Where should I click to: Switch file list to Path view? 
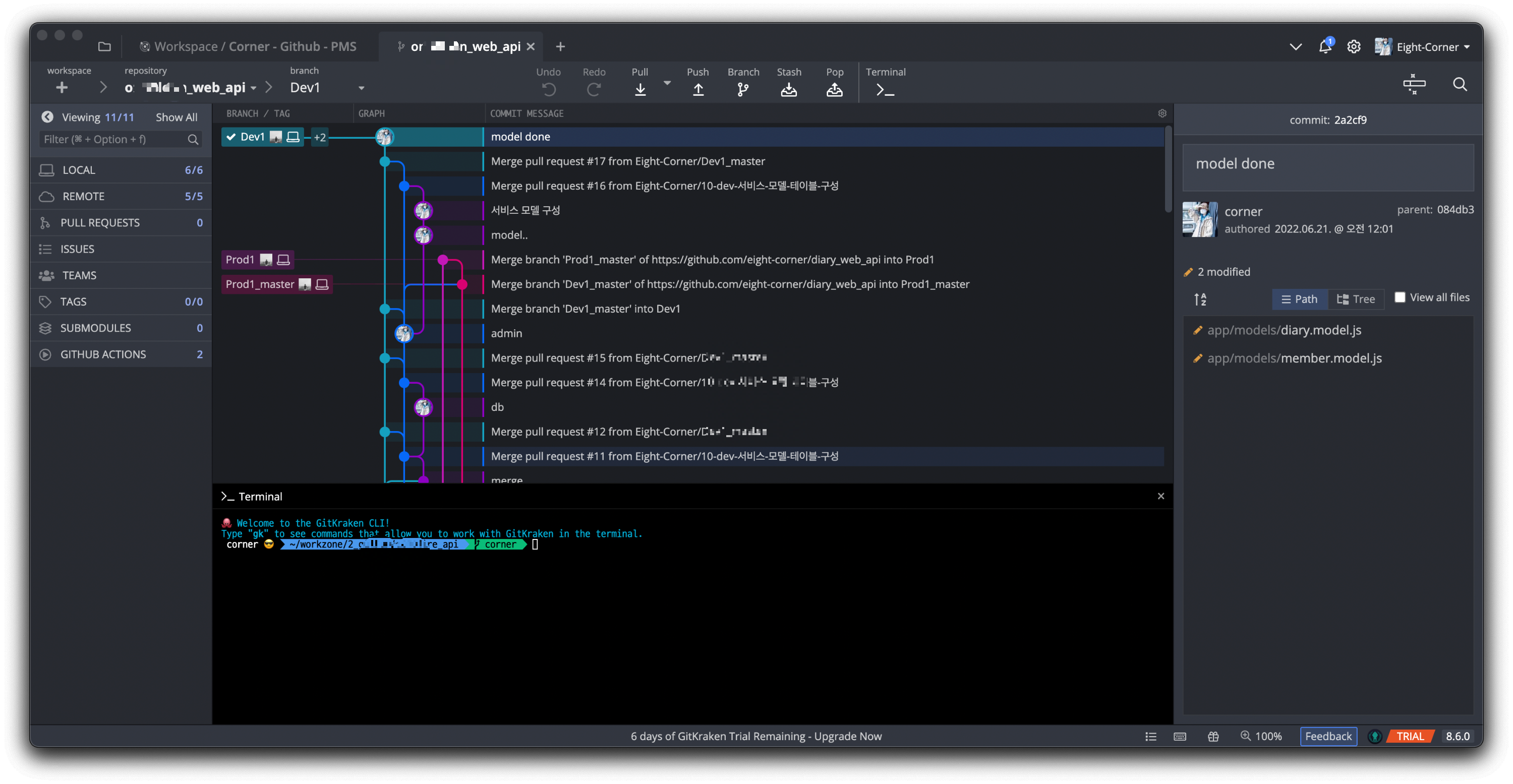point(1299,299)
